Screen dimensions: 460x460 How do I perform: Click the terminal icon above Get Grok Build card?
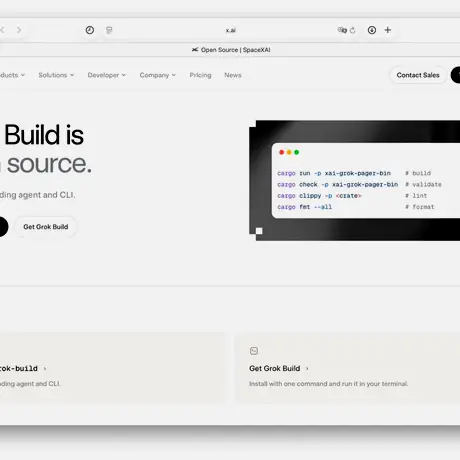point(254,351)
